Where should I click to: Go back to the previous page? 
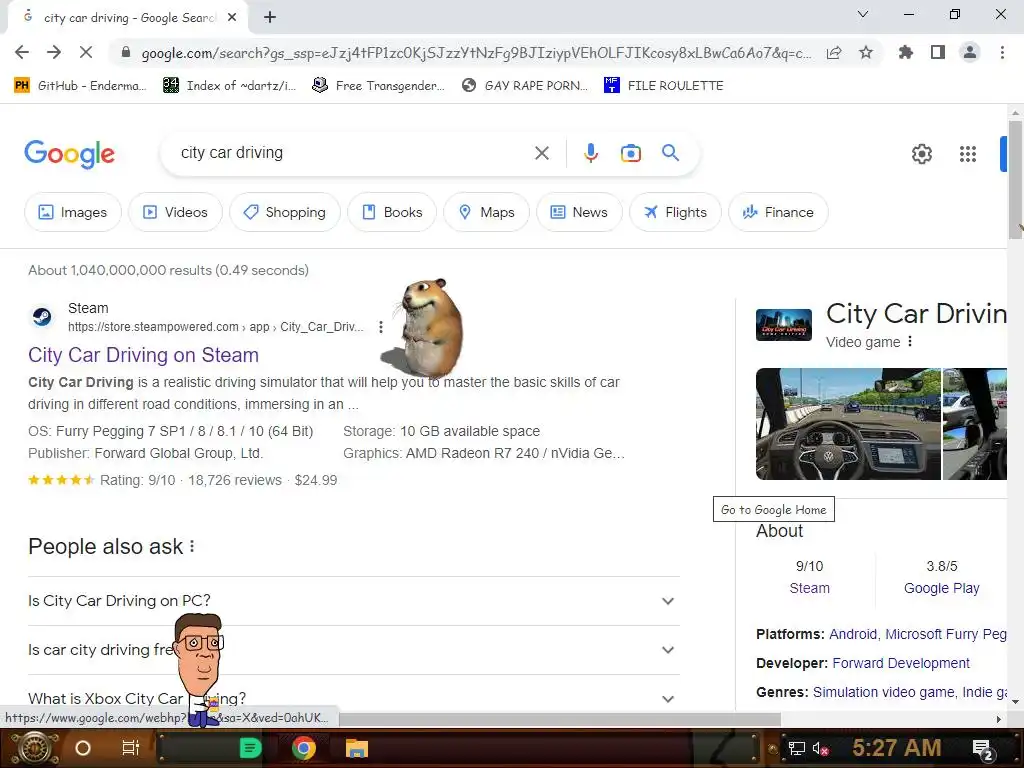(22, 52)
